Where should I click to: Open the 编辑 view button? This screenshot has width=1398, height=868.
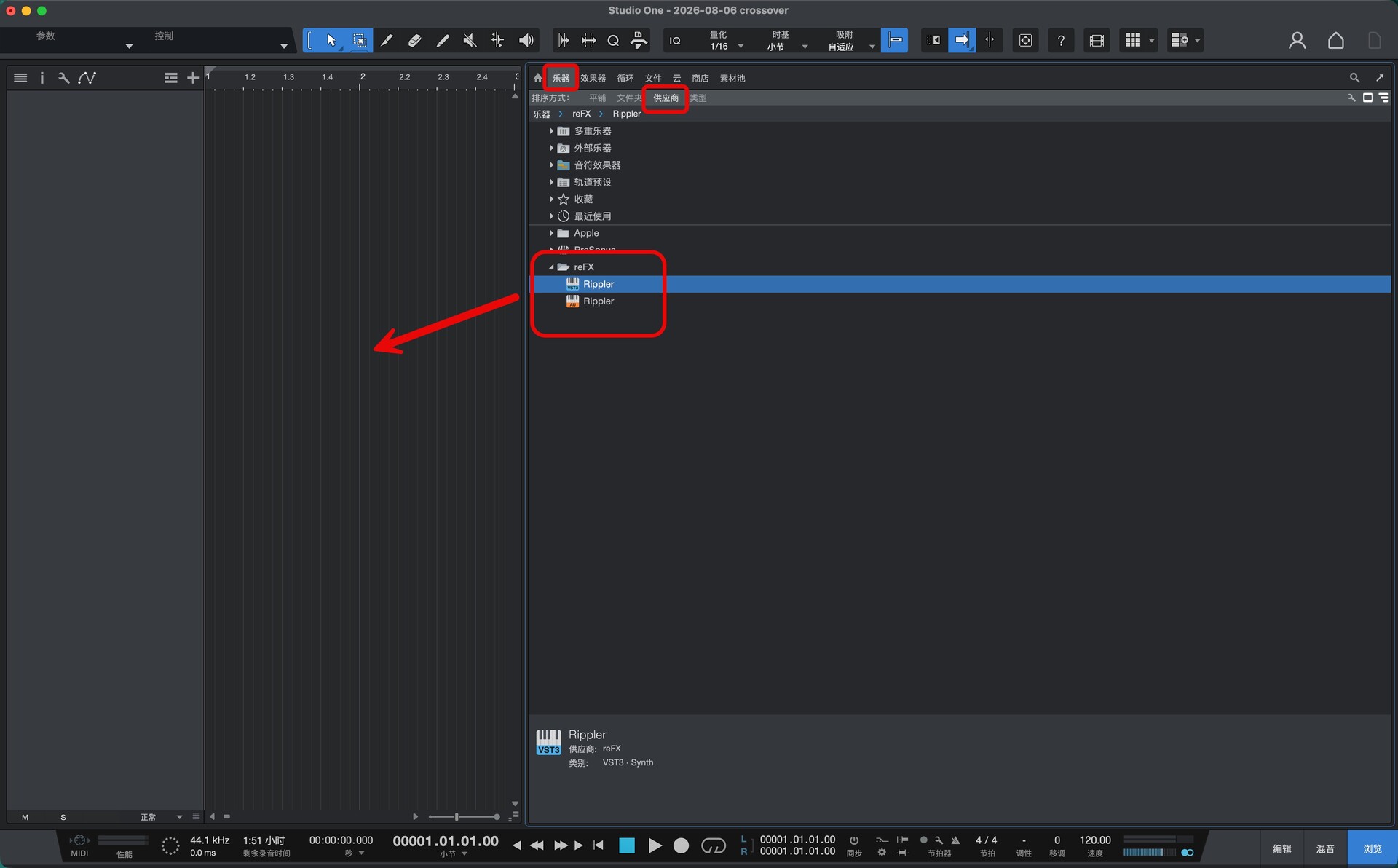[1281, 848]
